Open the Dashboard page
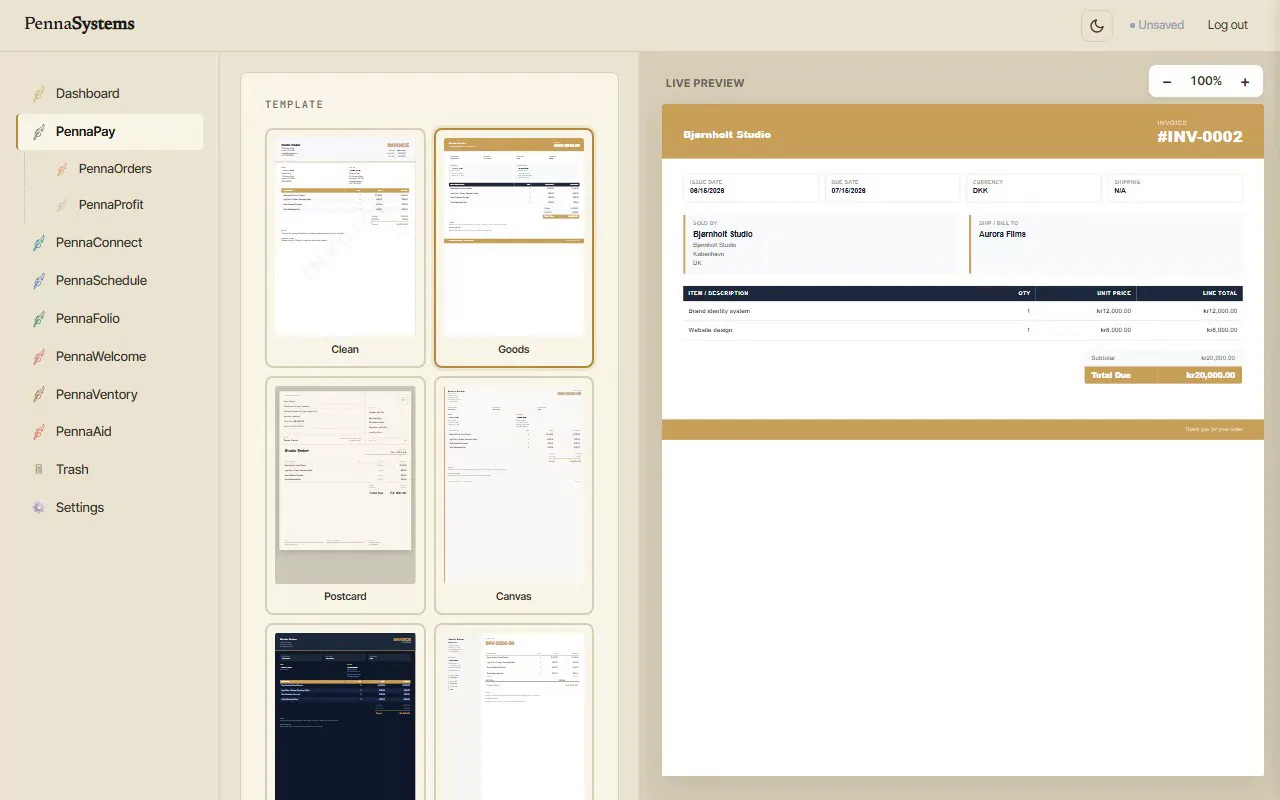 [x=110, y=94]
